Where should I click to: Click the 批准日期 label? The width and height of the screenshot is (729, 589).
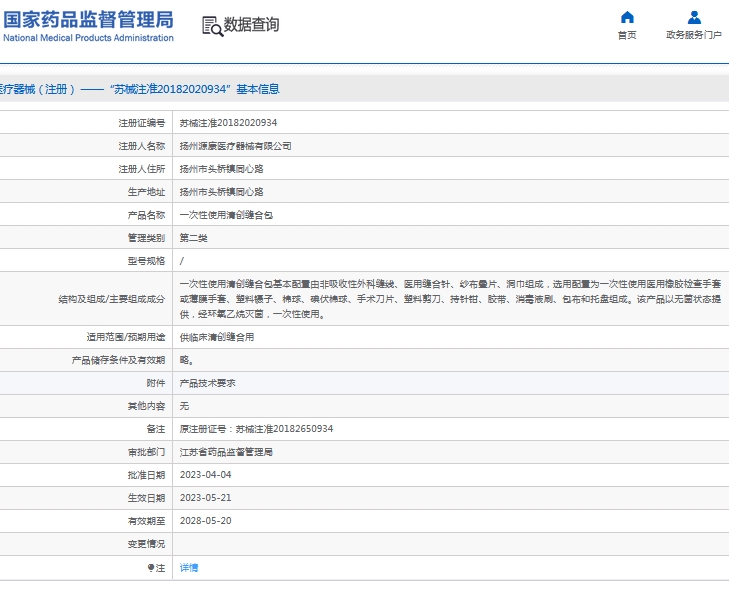point(146,475)
